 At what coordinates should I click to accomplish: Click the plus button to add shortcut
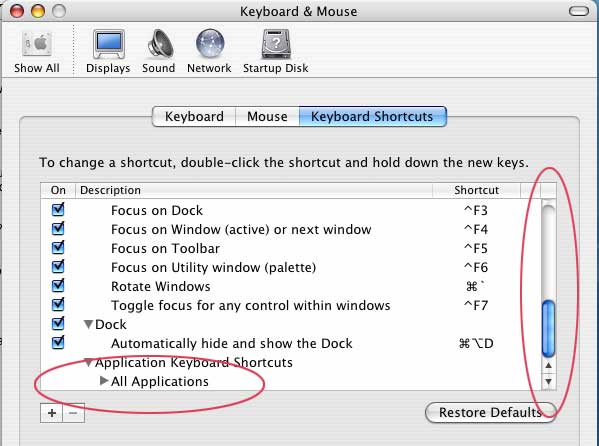pos(52,413)
